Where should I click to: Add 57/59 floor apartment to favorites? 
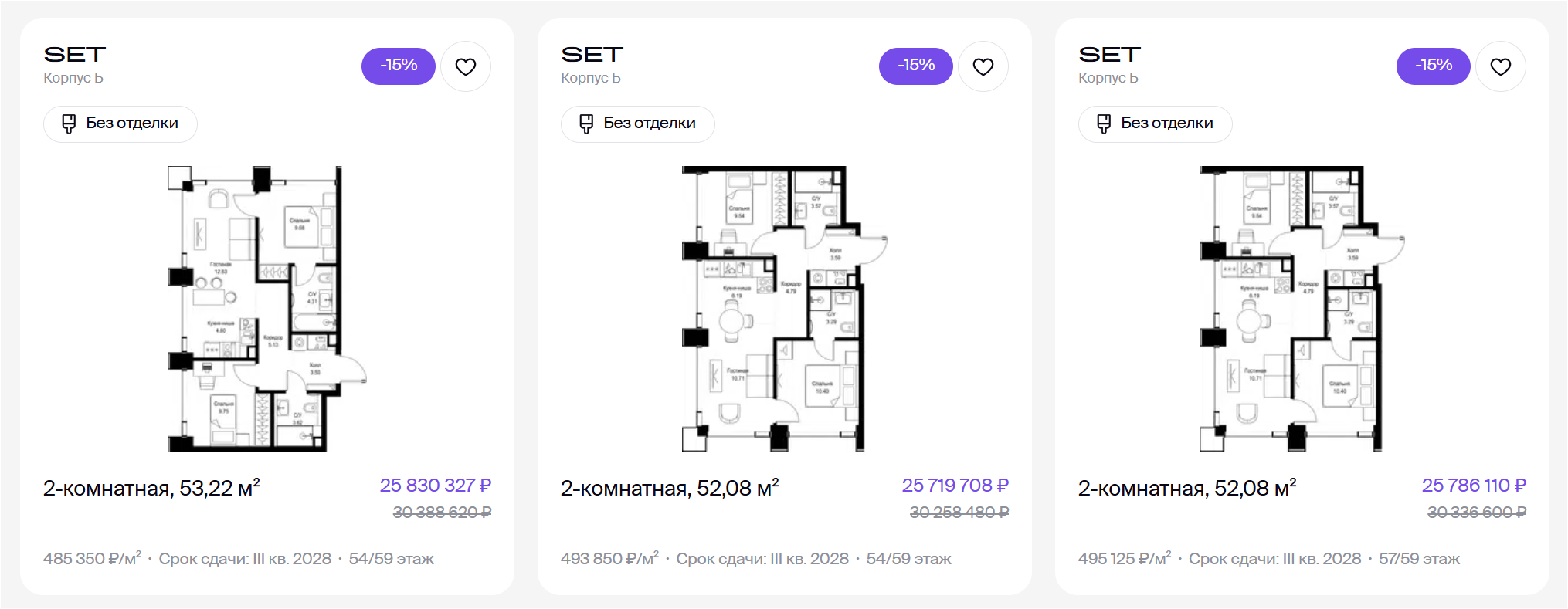pyautogui.click(x=1501, y=67)
